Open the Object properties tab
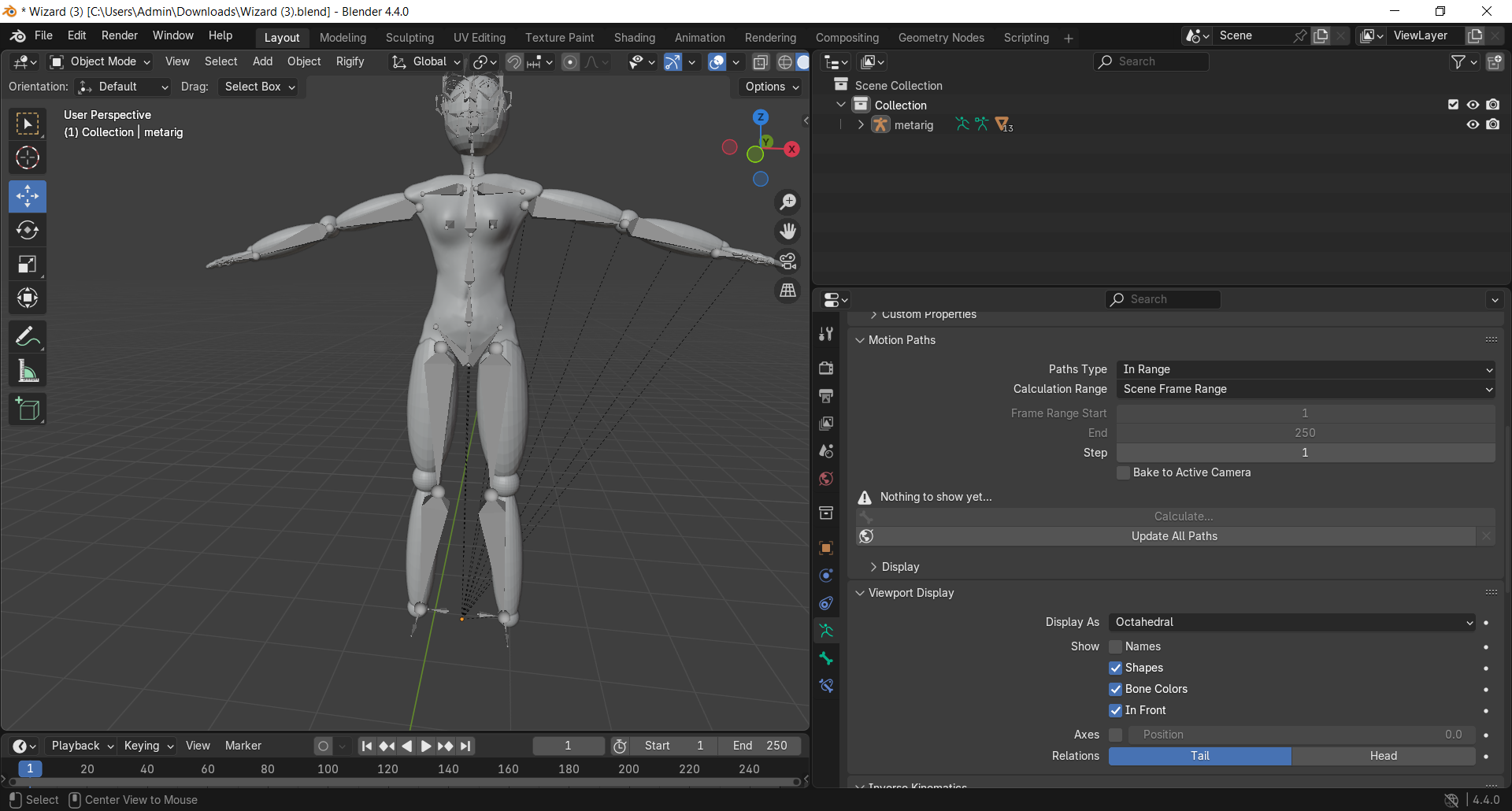This screenshot has height=811, width=1512. (826, 548)
